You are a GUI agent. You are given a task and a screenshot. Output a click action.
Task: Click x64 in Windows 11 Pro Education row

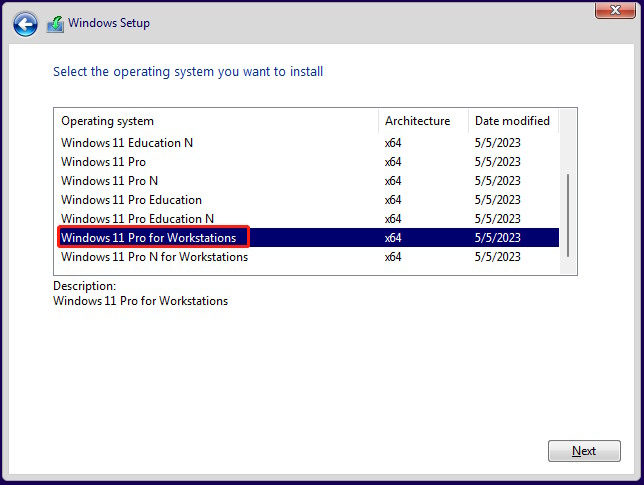point(393,200)
